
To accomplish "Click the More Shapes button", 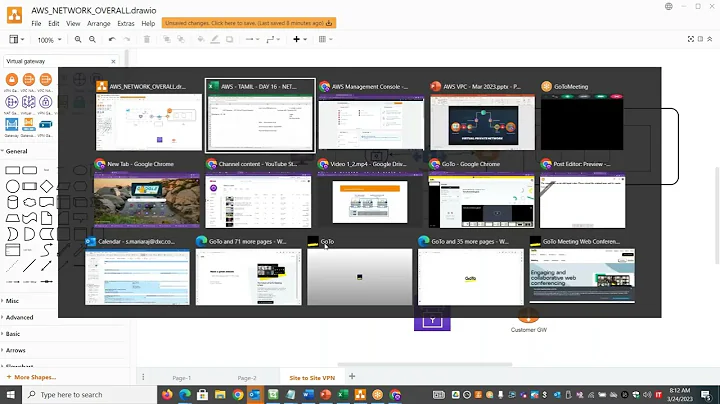I will pyautogui.click(x=31, y=377).
